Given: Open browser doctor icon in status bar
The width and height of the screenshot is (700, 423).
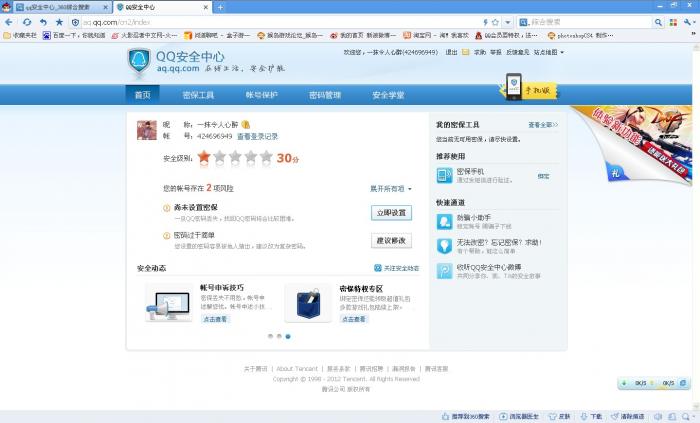Looking at the screenshot, I should tap(503, 416).
